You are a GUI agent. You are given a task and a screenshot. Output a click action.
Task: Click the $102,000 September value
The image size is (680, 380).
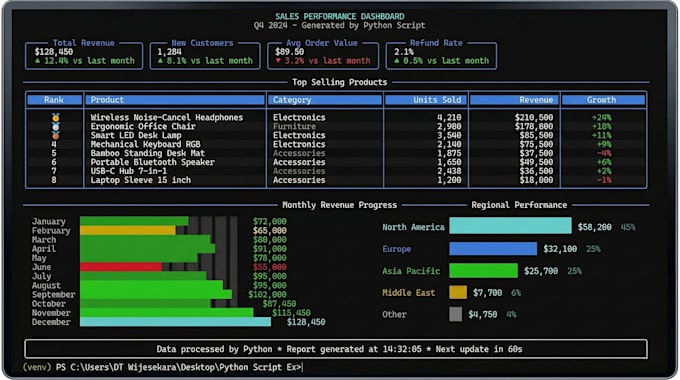(267, 295)
